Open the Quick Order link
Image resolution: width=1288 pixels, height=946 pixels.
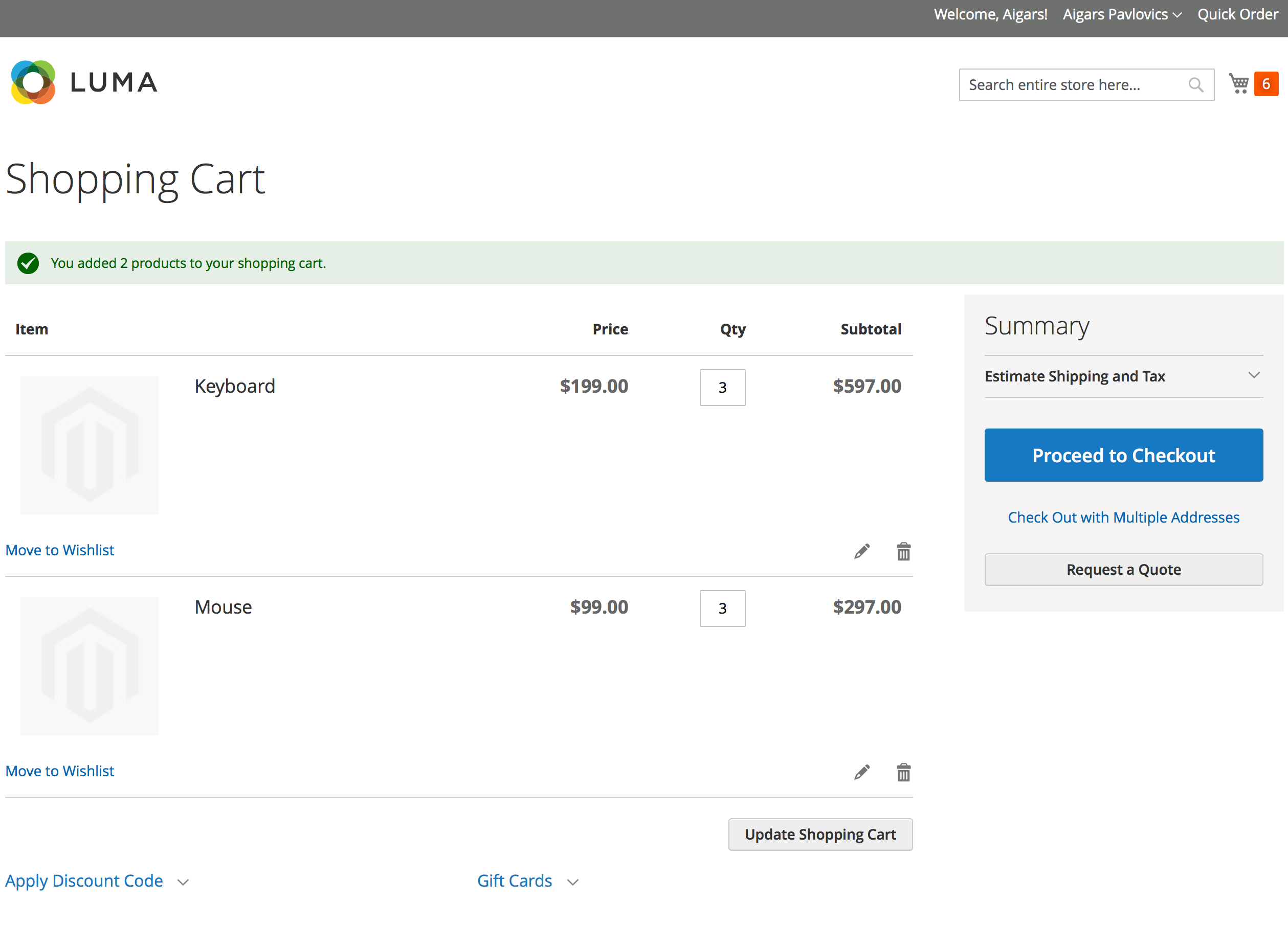[1237, 14]
